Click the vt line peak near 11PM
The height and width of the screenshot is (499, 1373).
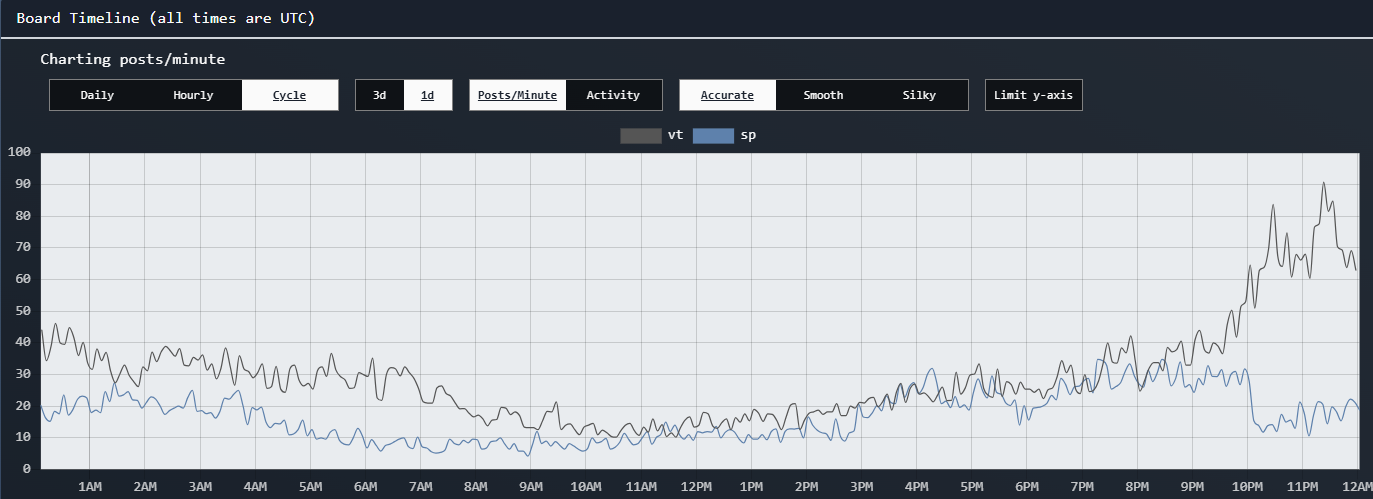1323,183
